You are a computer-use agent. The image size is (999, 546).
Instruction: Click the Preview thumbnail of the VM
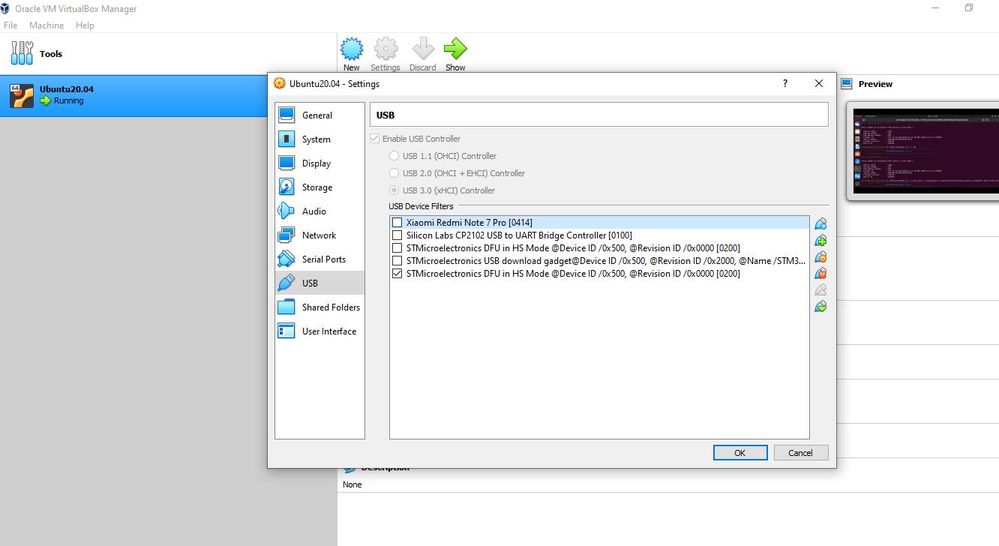[x=925, y=153]
